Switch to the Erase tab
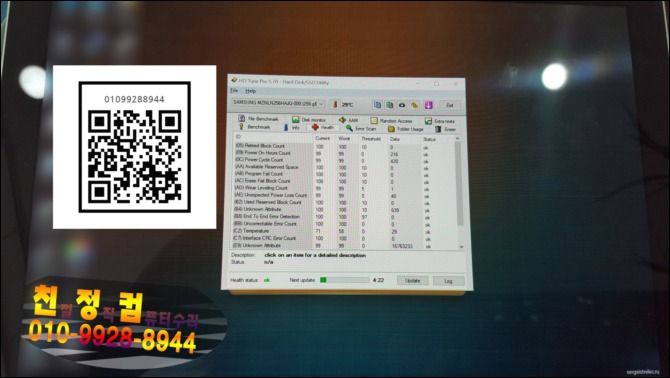The width and height of the screenshot is (670, 378). pos(446,129)
